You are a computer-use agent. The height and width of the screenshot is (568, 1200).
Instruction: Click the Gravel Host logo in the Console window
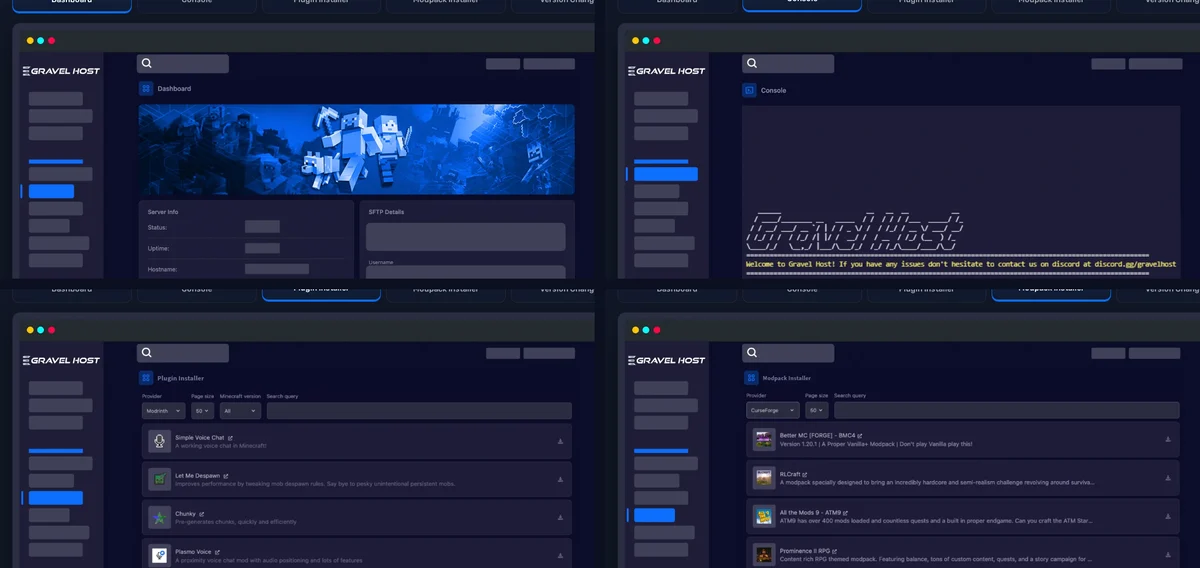click(x=666, y=71)
